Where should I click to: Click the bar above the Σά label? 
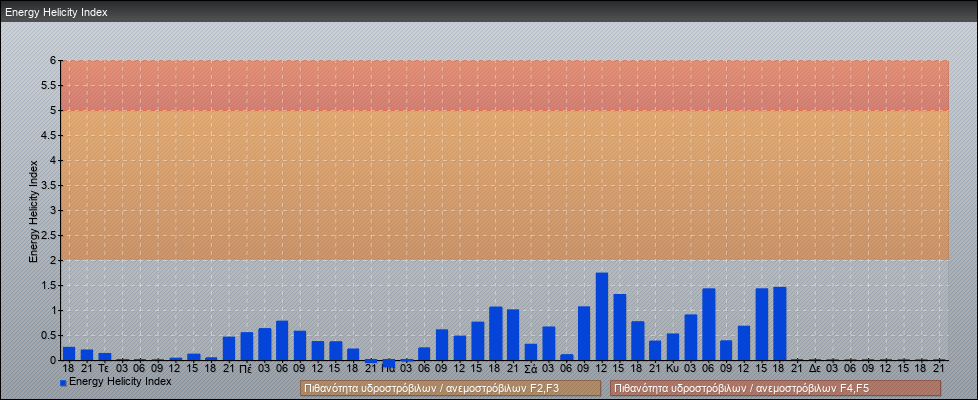[531, 352]
